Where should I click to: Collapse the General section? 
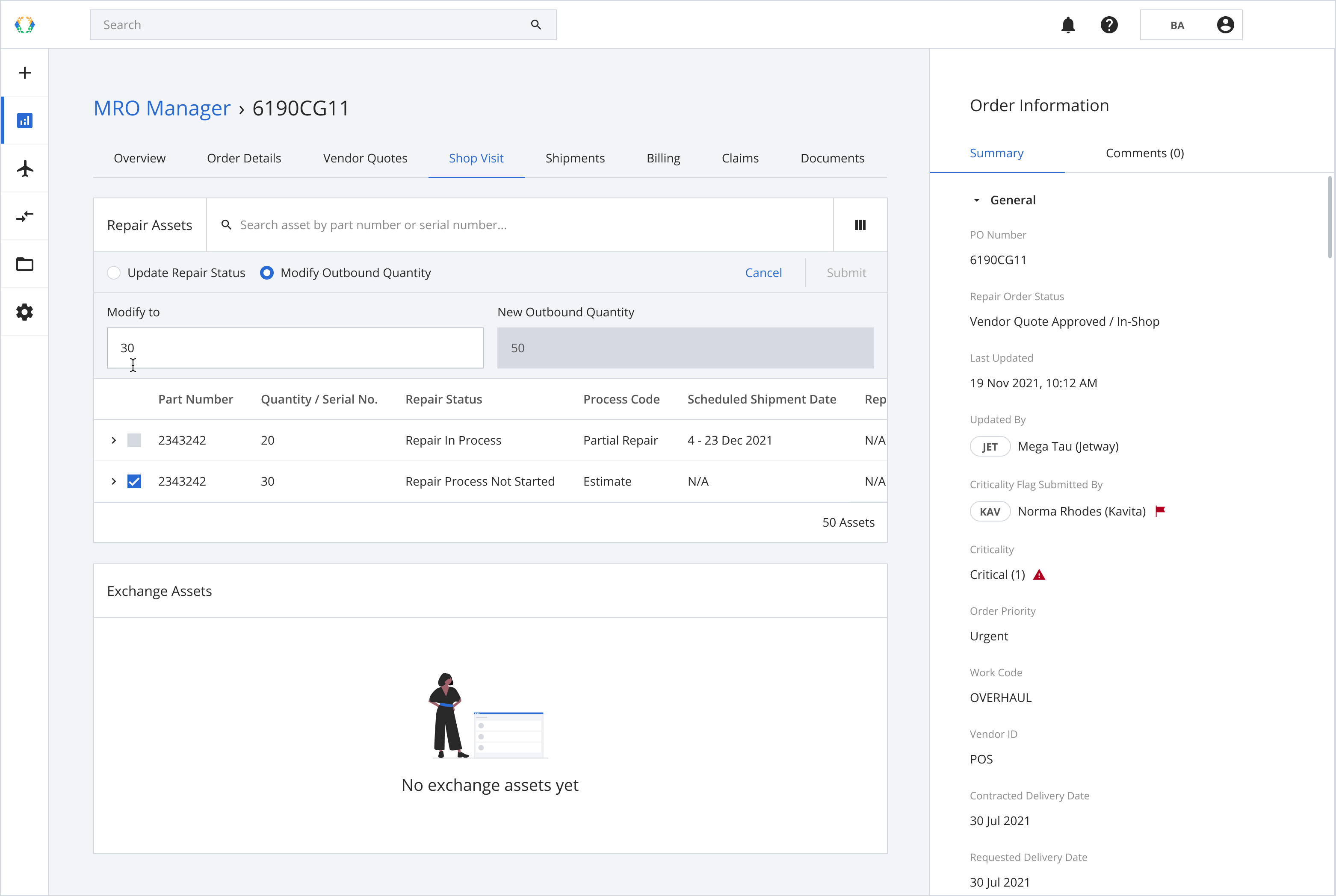pos(976,200)
